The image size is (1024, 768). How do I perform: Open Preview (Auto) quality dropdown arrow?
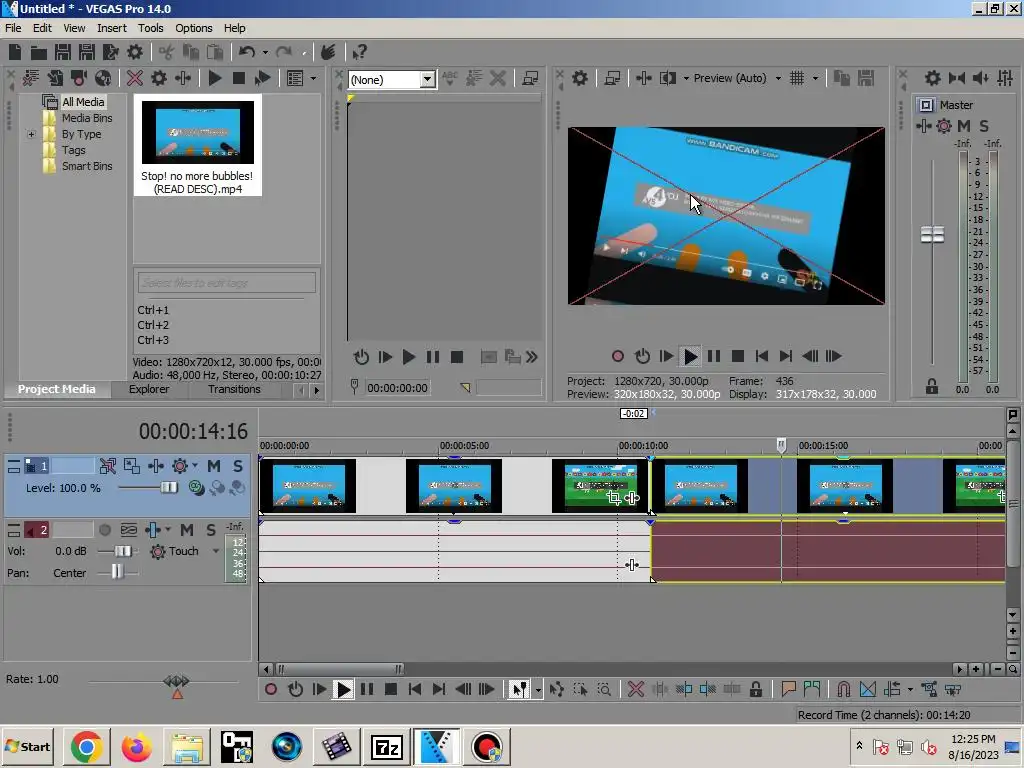tap(778, 78)
